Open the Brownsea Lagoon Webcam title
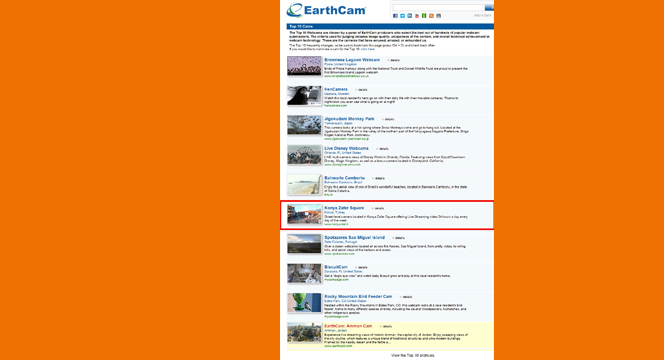 352,60
